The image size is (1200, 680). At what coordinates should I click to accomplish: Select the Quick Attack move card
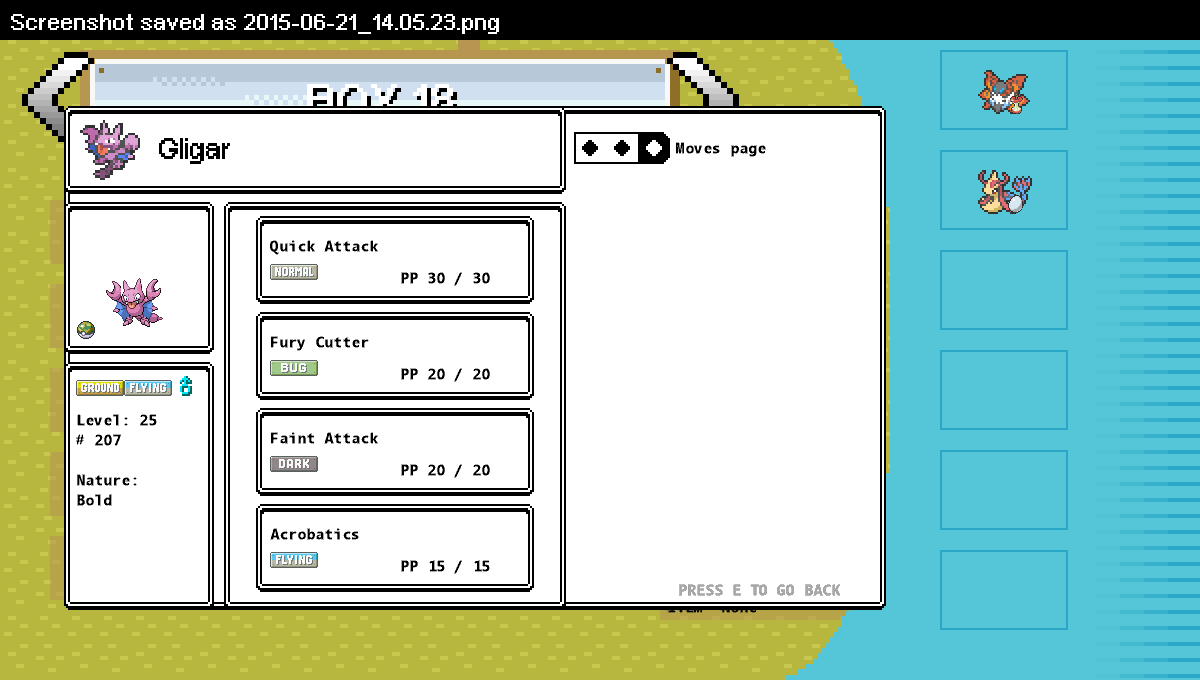pos(395,260)
